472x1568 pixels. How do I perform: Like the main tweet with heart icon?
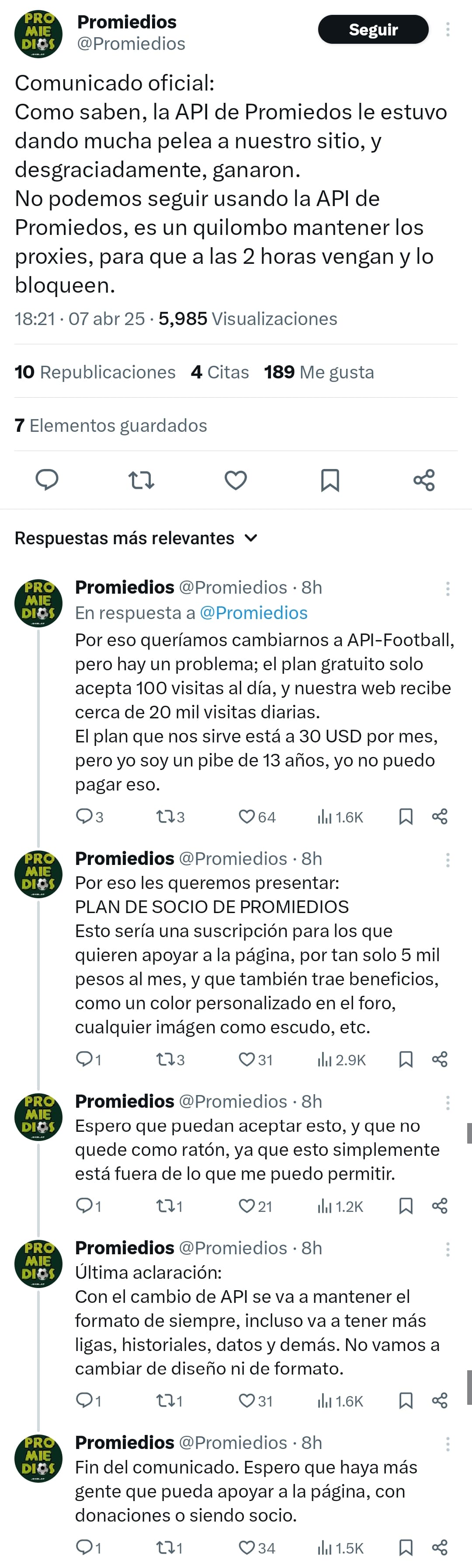click(x=236, y=480)
